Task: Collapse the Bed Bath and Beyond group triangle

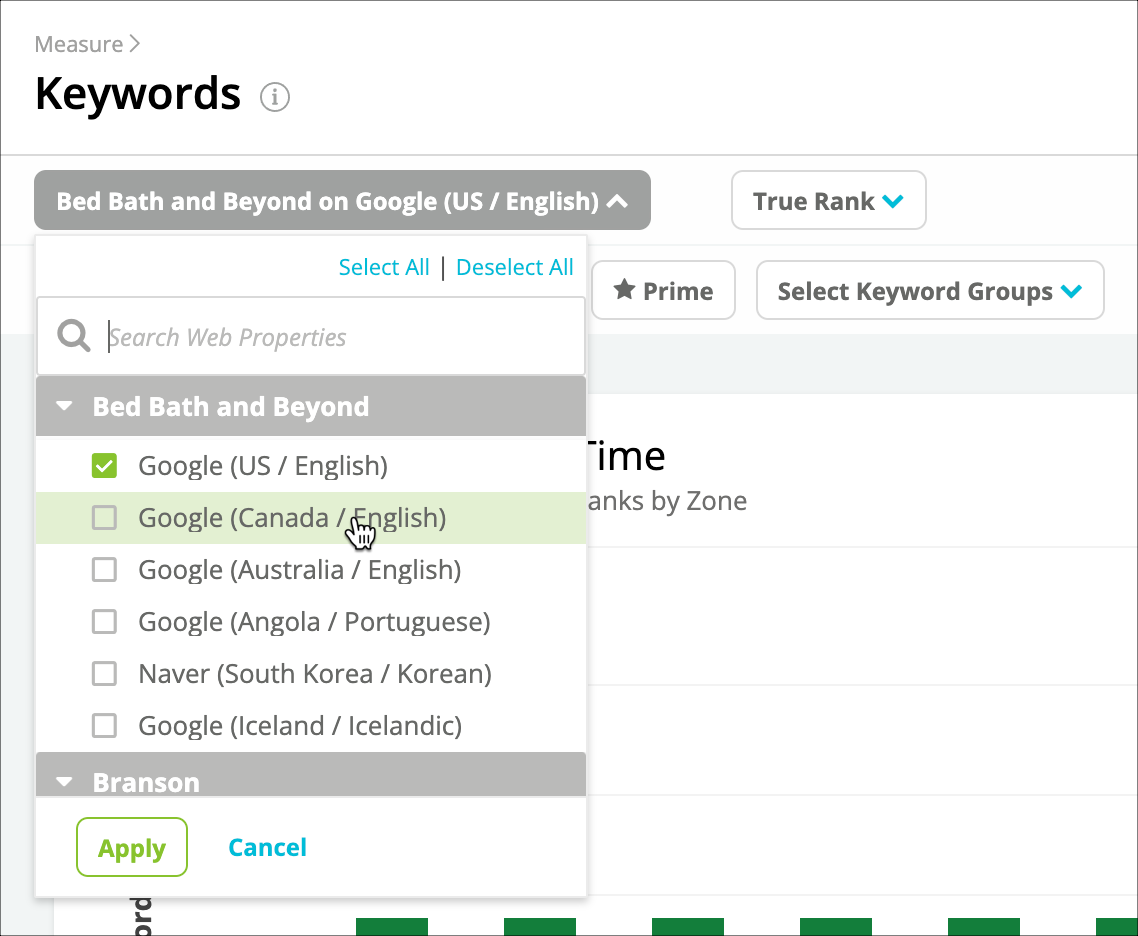Action: [x=65, y=406]
